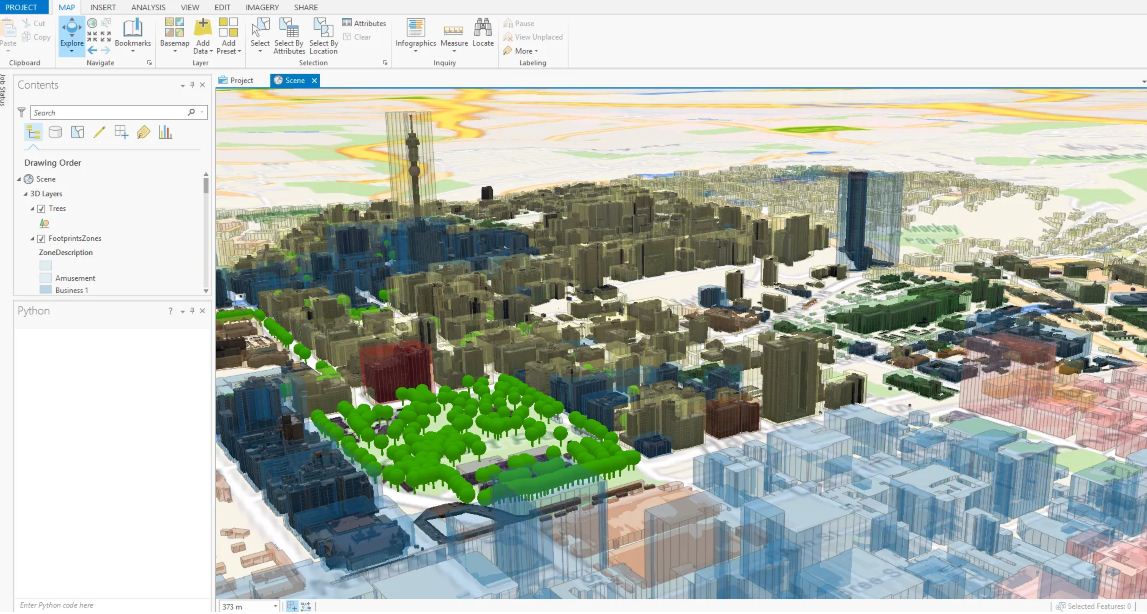Switch to the IMAGERY ribbon tab
Screen dimensions: 1147x614
262,7
